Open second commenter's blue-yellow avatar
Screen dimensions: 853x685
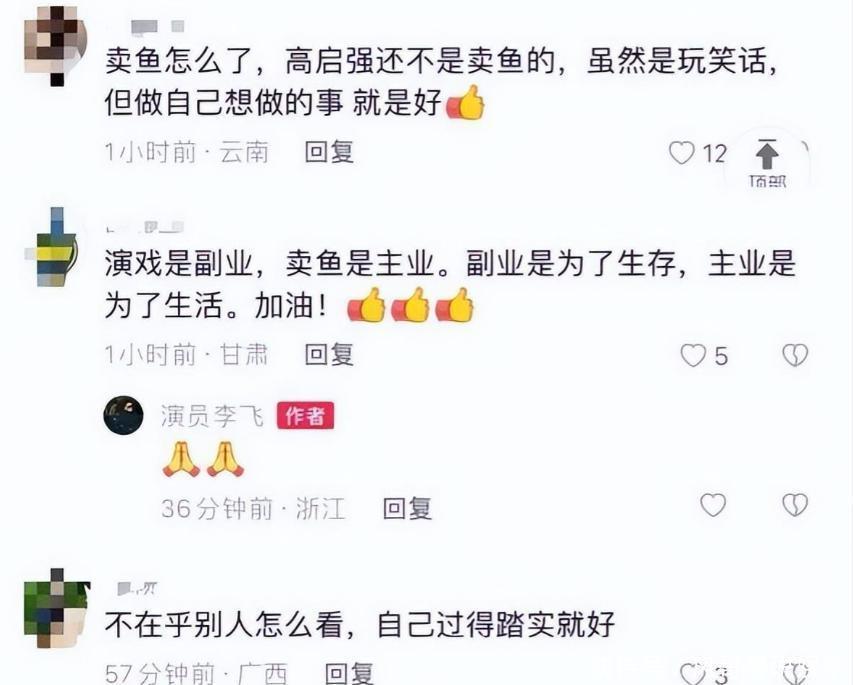(x=52, y=247)
